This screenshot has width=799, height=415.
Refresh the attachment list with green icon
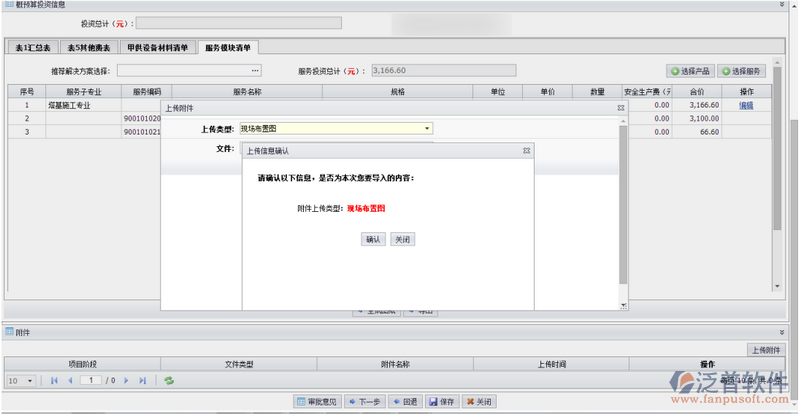pos(169,381)
